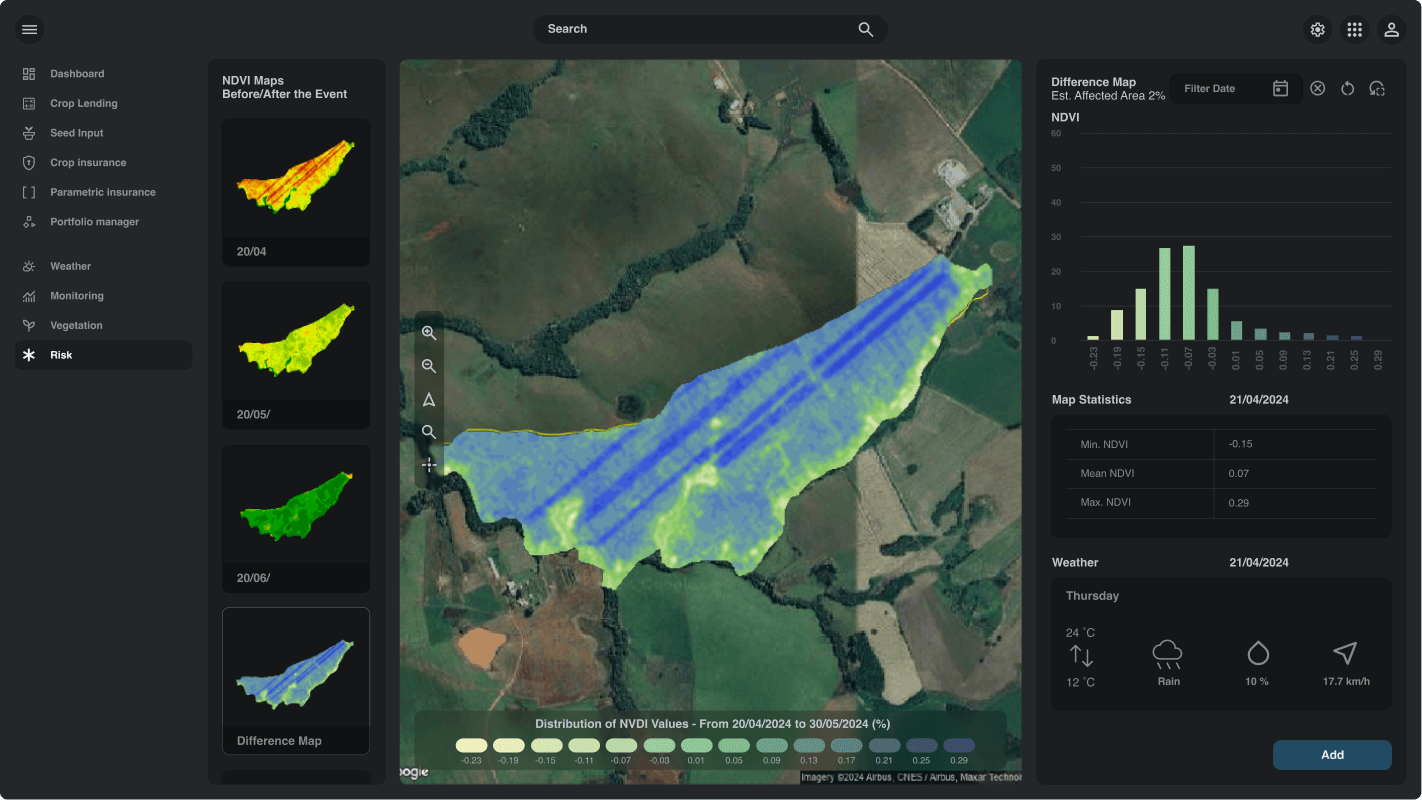Select Vegetation in the sidebar
1422x800 pixels.
(103, 324)
